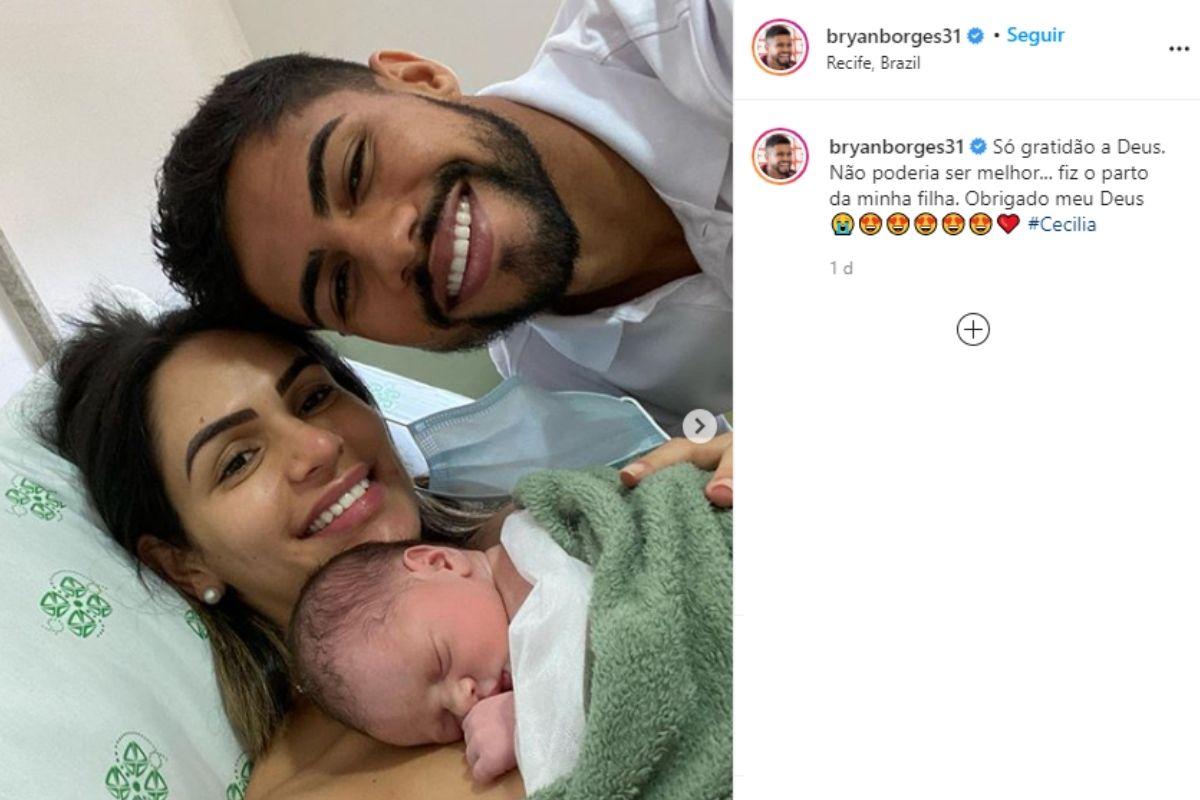Open the Recife, Brazil location link
Viewport: 1200px width, 800px height.
(x=874, y=63)
